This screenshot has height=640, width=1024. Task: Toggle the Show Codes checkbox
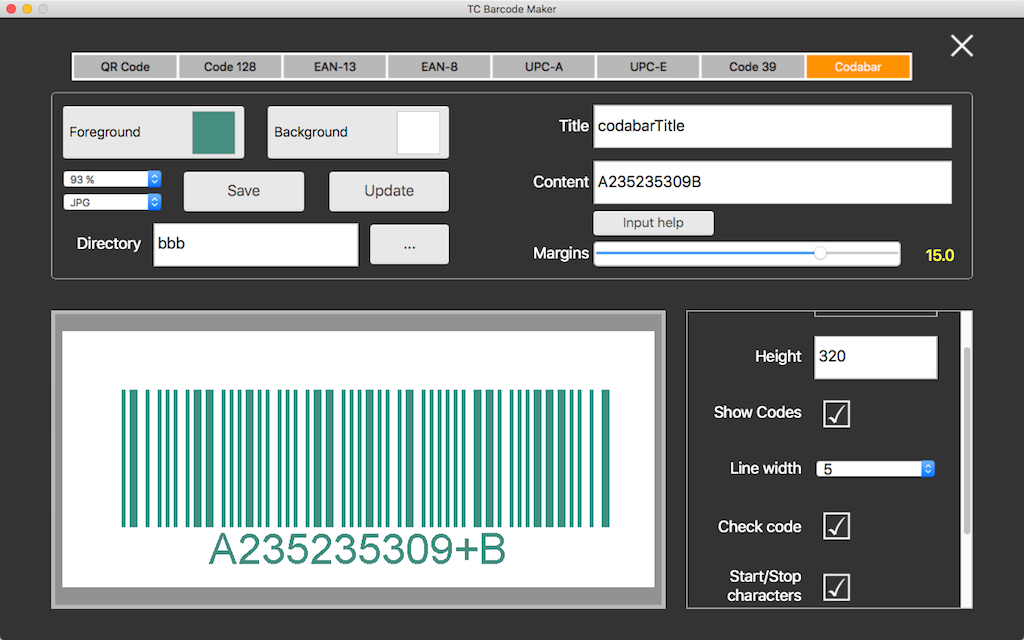[836, 414]
